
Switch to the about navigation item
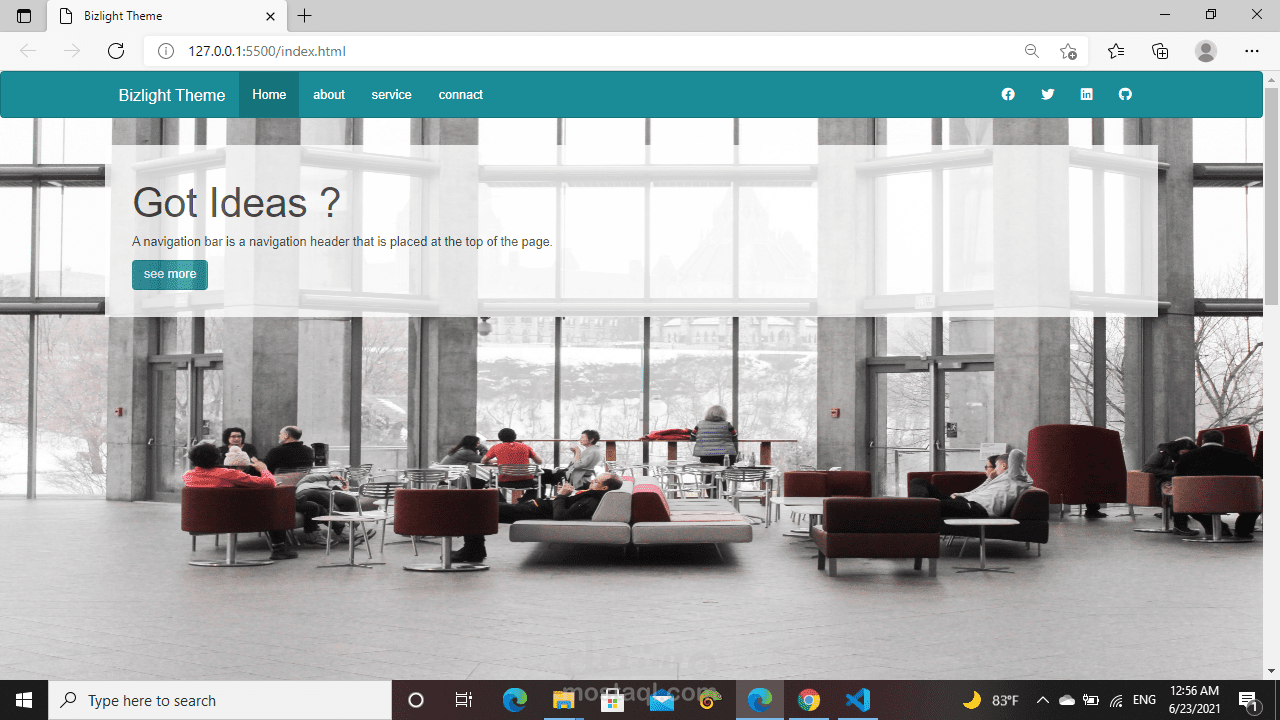pos(328,94)
